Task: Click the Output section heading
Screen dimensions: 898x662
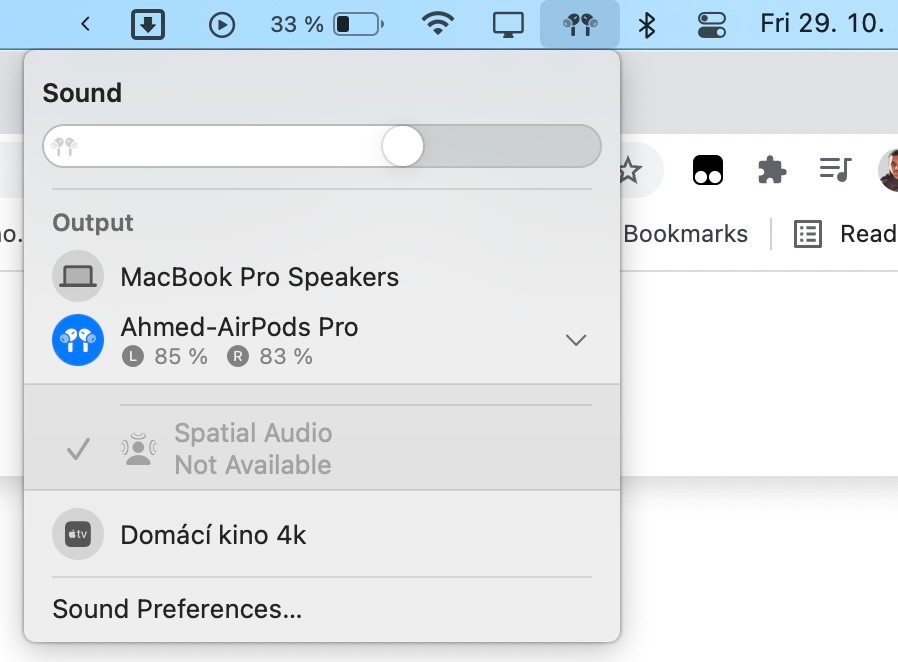Action: click(x=93, y=223)
